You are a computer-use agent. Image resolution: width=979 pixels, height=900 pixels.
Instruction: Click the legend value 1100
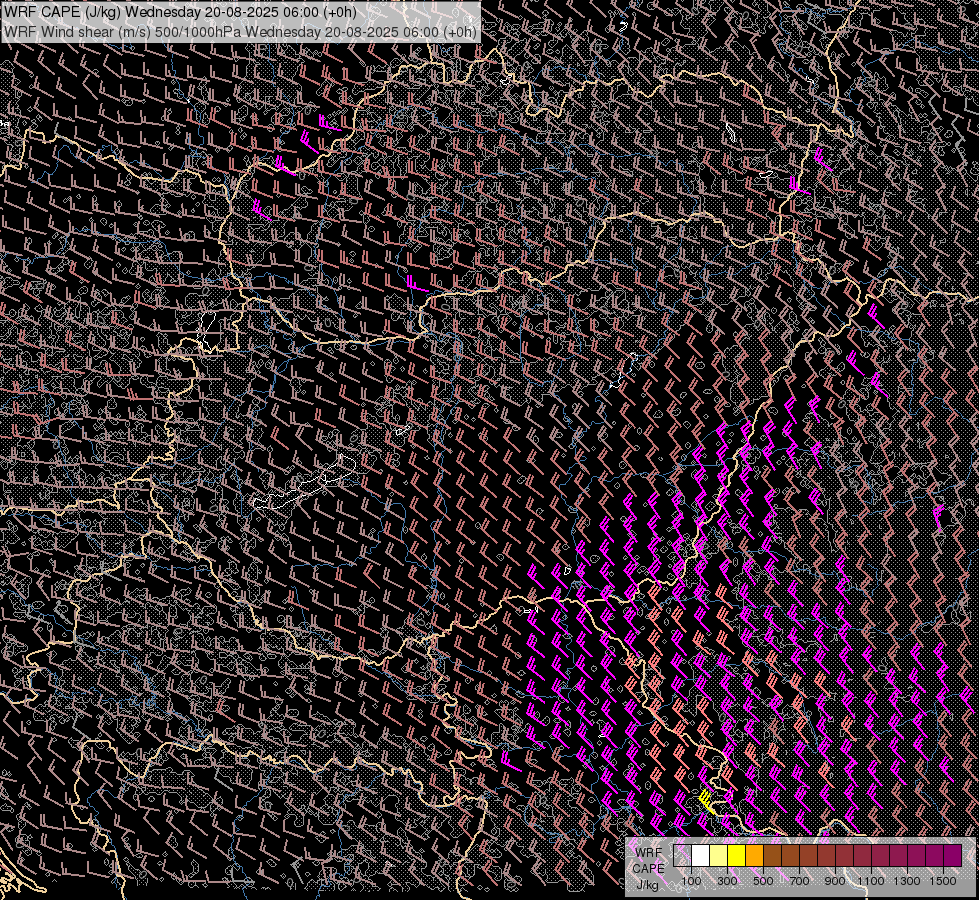coord(871,881)
